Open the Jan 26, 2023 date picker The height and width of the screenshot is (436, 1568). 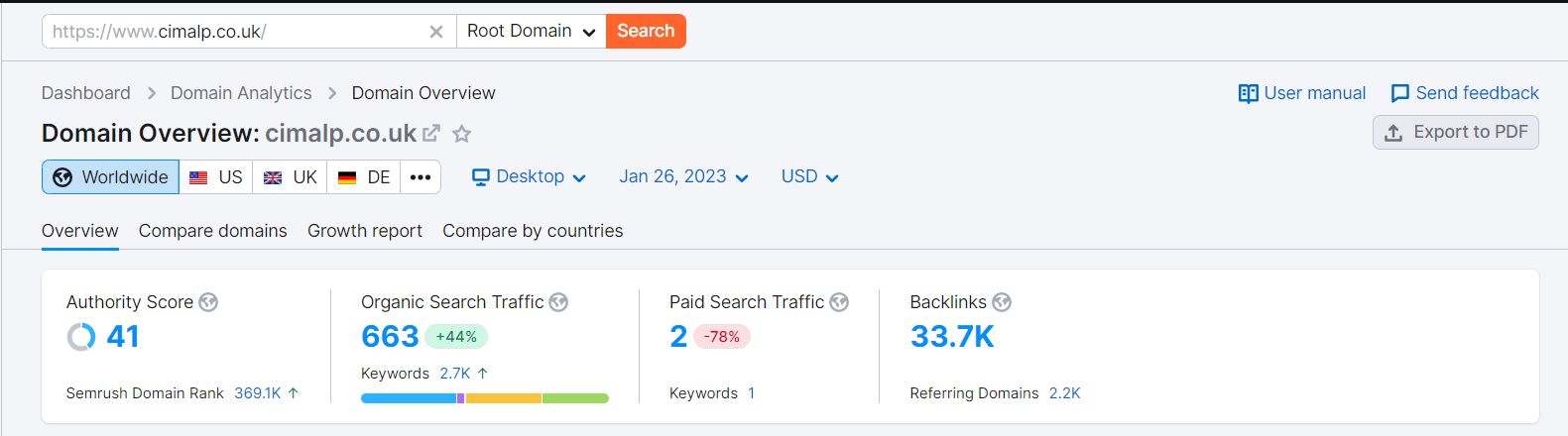683,176
